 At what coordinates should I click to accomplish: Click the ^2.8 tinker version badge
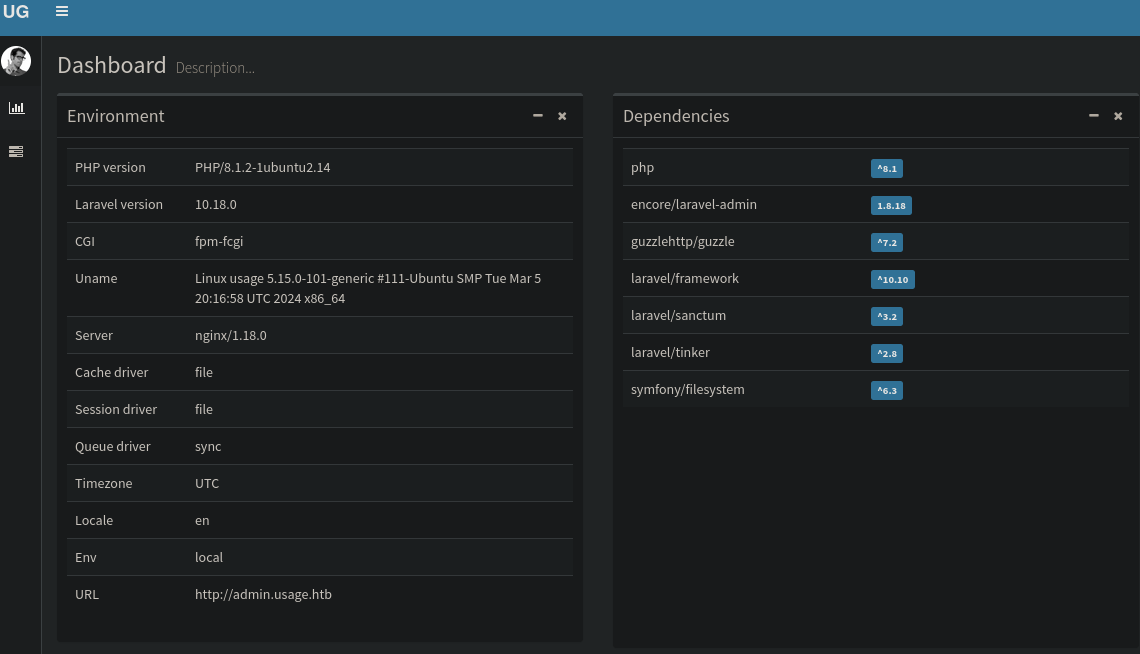[886, 354]
